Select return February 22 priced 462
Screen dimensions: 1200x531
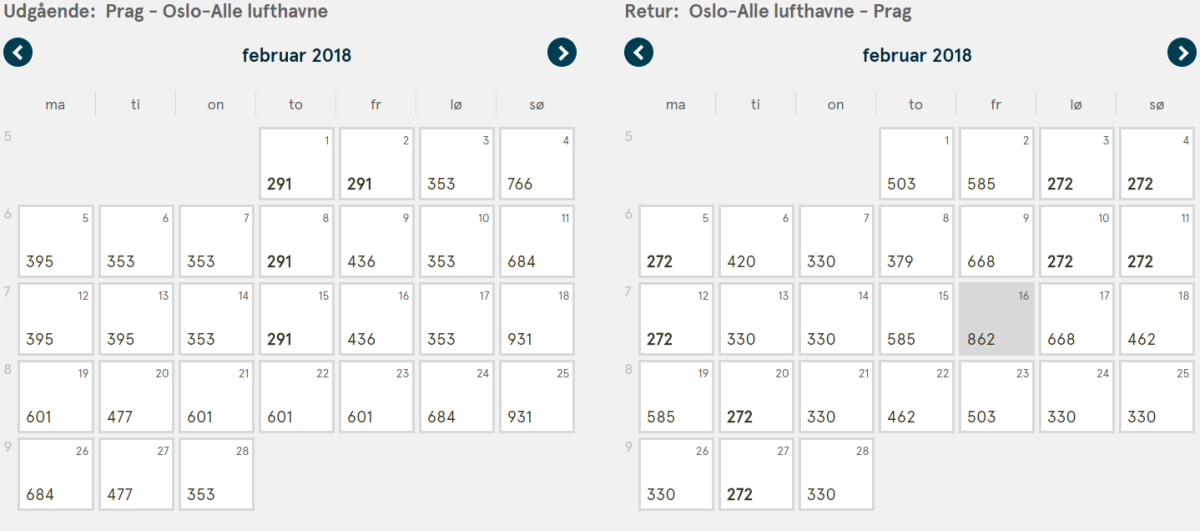tap(917, 397)
